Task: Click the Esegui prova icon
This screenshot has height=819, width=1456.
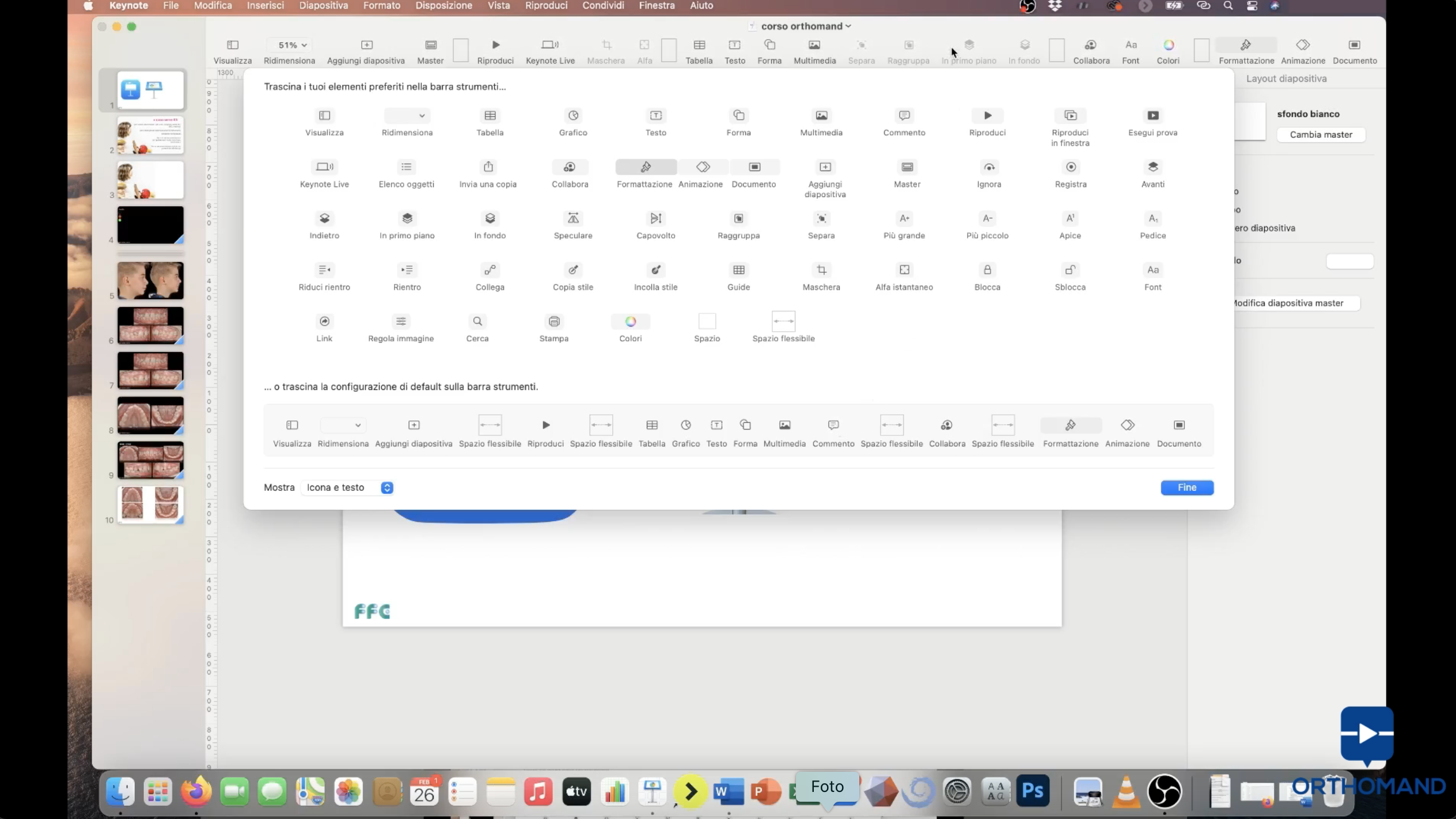Action: pyautogui.click(x=1152, y=116)
